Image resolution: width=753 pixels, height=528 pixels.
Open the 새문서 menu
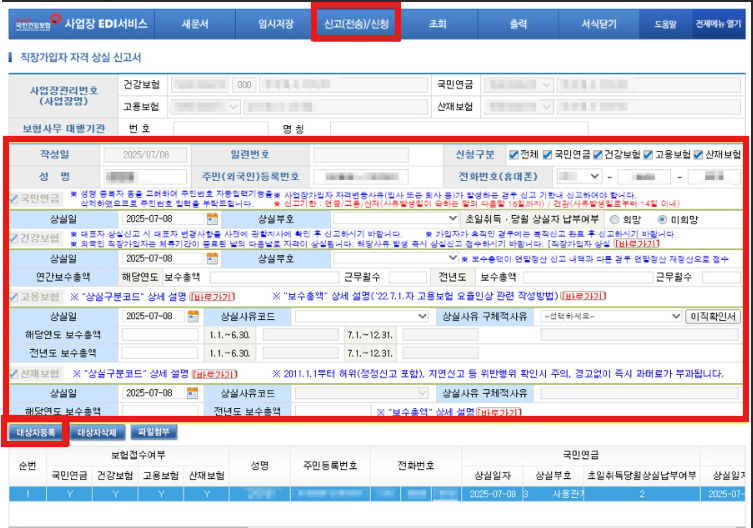click(195, 24)
